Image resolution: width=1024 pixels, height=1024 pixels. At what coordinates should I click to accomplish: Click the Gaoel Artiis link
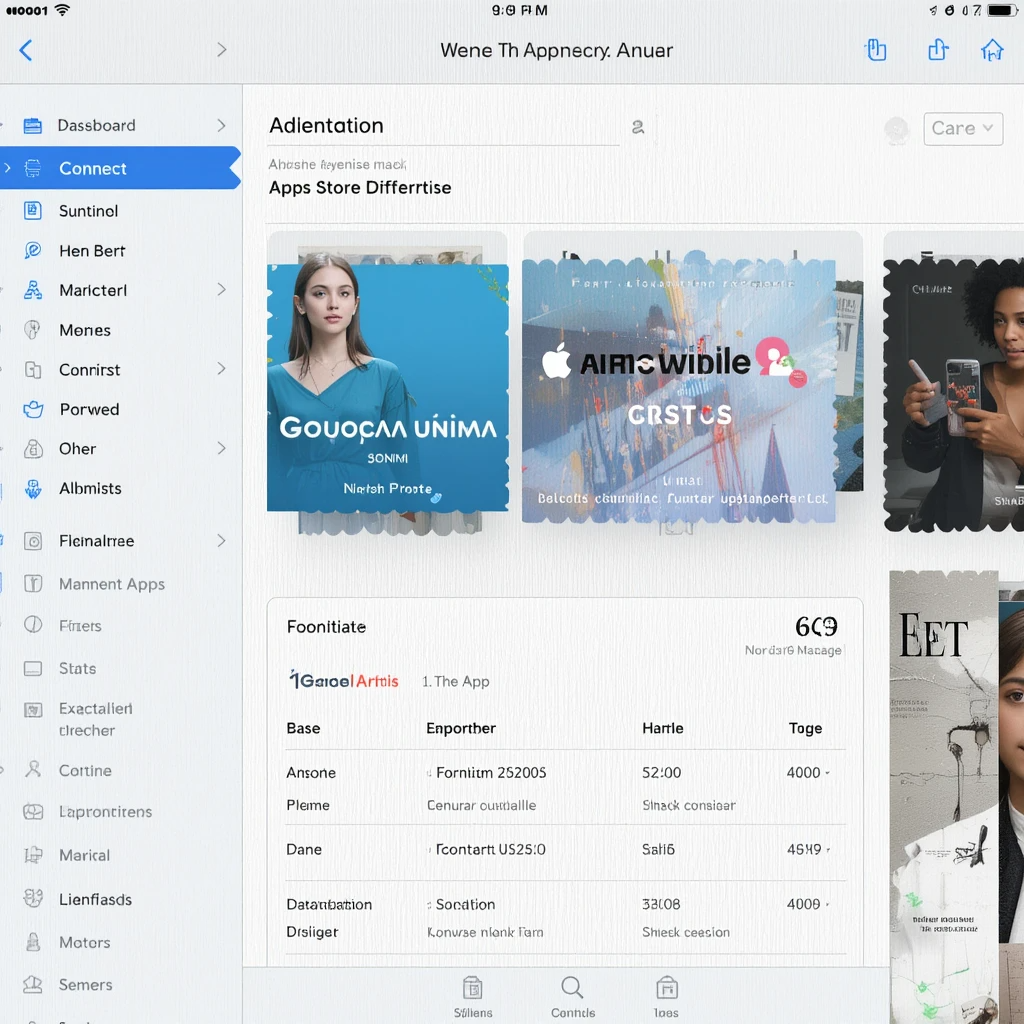[x=344, y=681]
